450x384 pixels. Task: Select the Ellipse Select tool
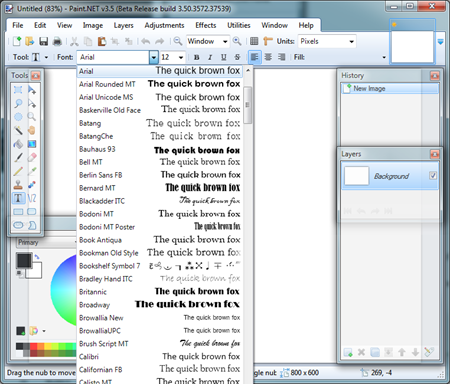point(18,117)
